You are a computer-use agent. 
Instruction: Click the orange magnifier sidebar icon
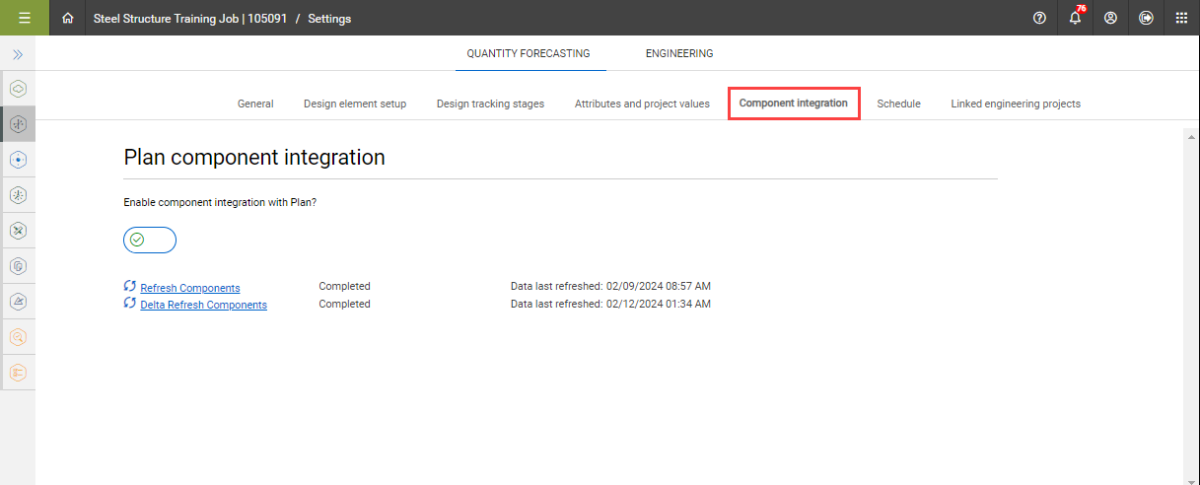coord(18,337)
